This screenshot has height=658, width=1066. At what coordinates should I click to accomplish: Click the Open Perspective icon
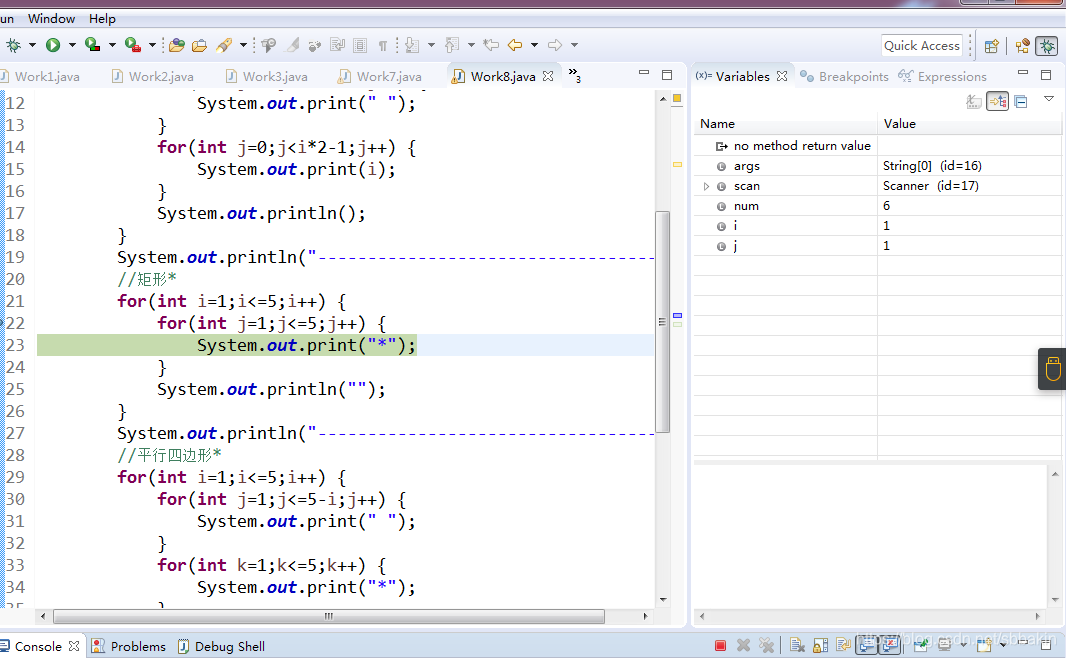[992, 46]
